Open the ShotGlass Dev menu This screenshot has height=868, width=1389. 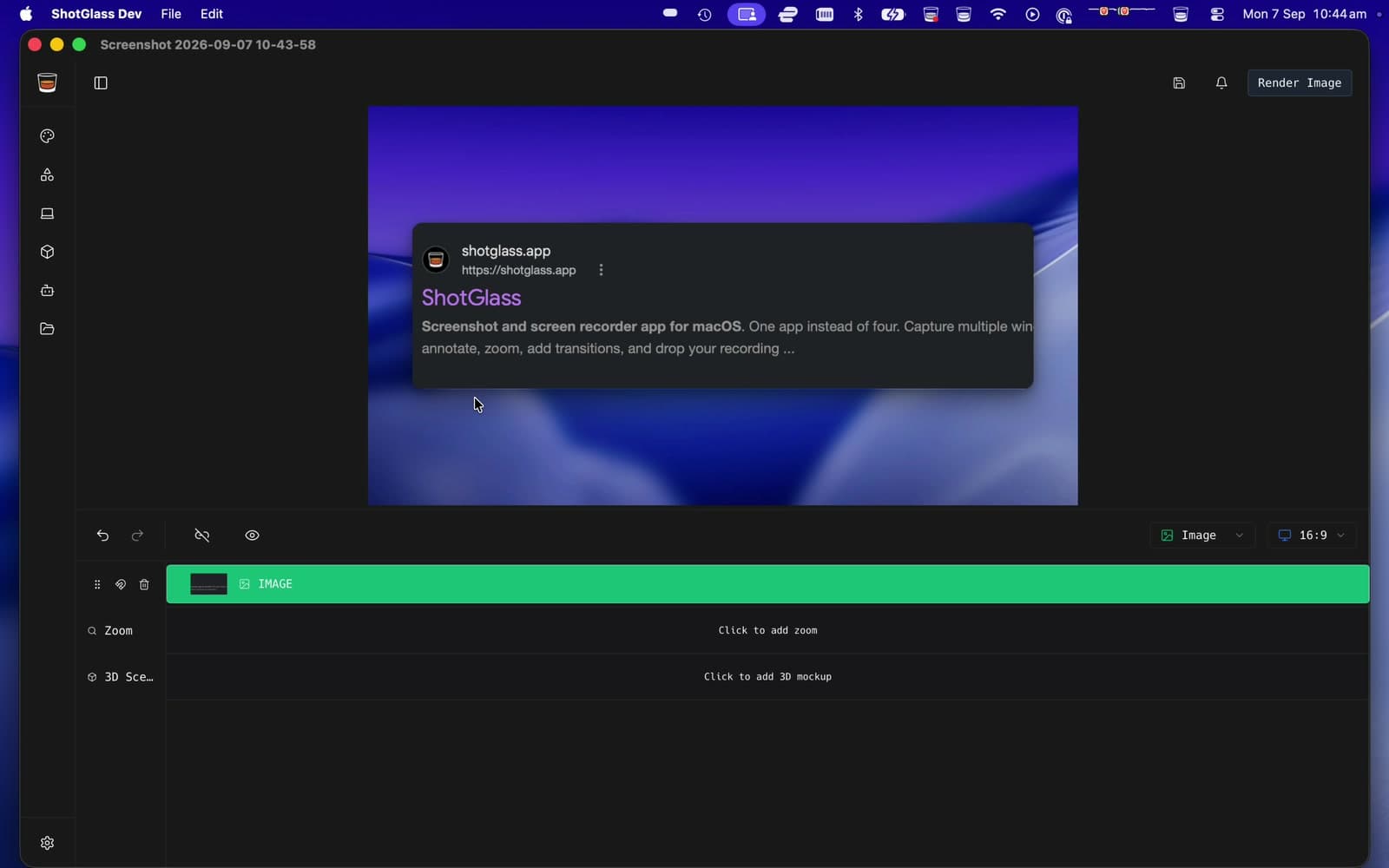click(x=96, y=14)
